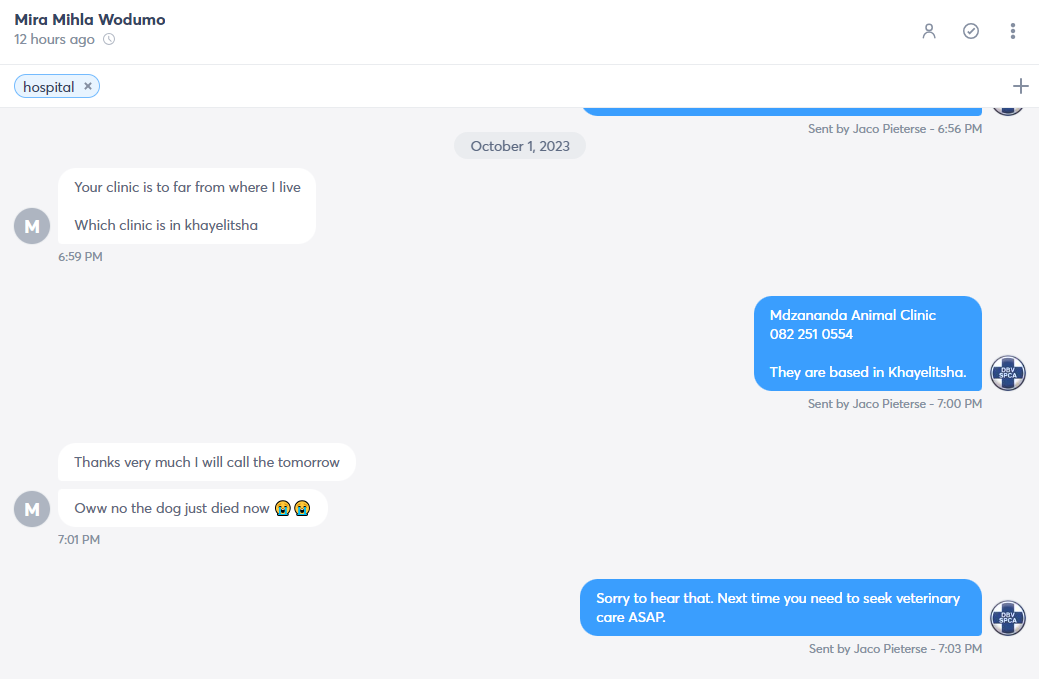This screenshot has width=1039, height=679.
Task: Remove the hospital tag
Action: pyautogui.click(x=87, y=86)
